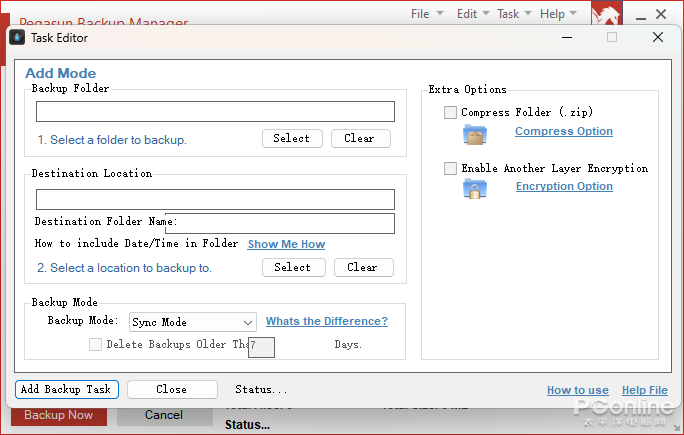Open the Encryption Option link

[564, 186]
